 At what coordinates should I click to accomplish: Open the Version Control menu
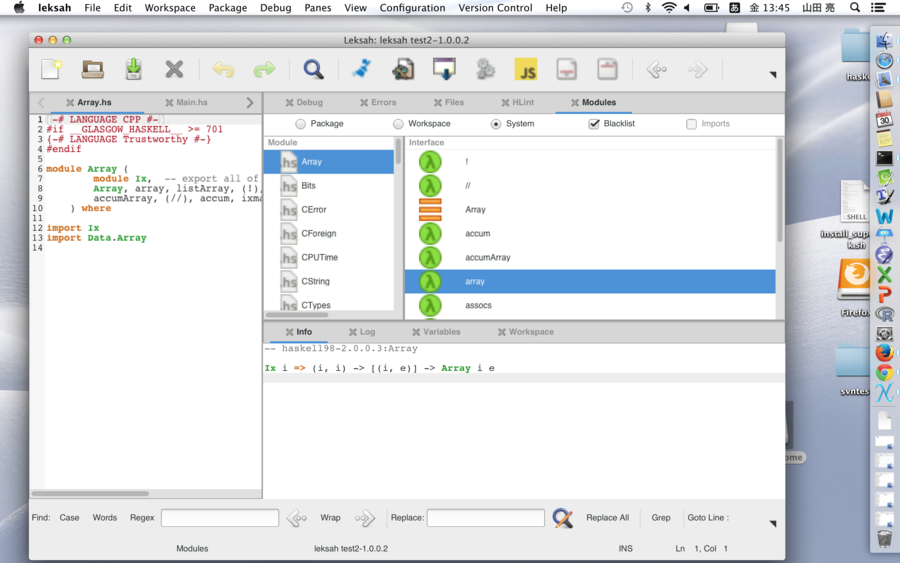click(495, 7)
